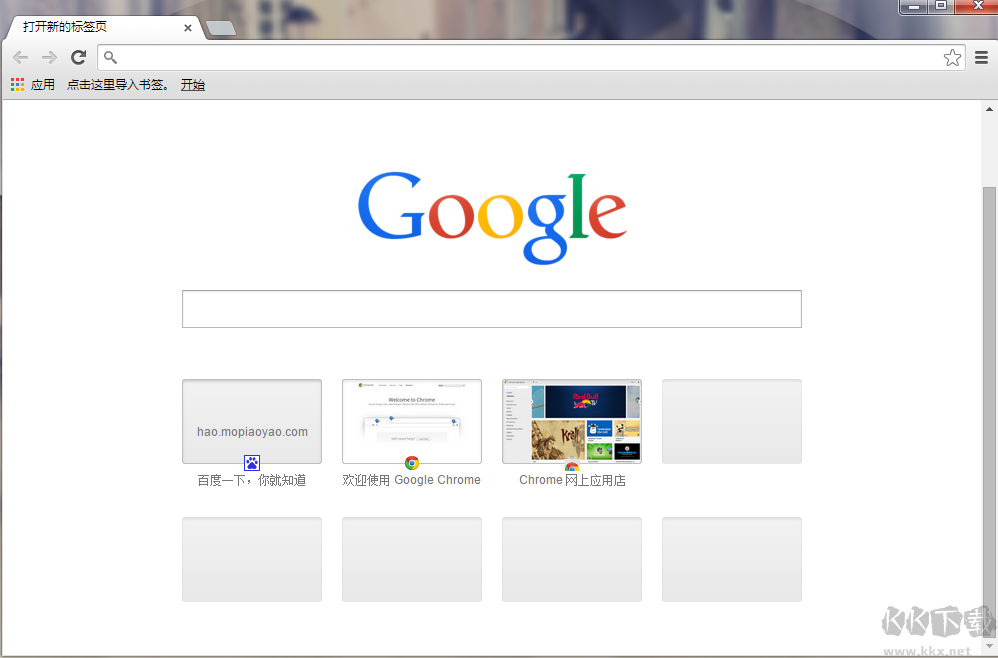Open the 开始 bookmark
The width and height of the screenshot is (998, 658).
[x=192, y=84]
